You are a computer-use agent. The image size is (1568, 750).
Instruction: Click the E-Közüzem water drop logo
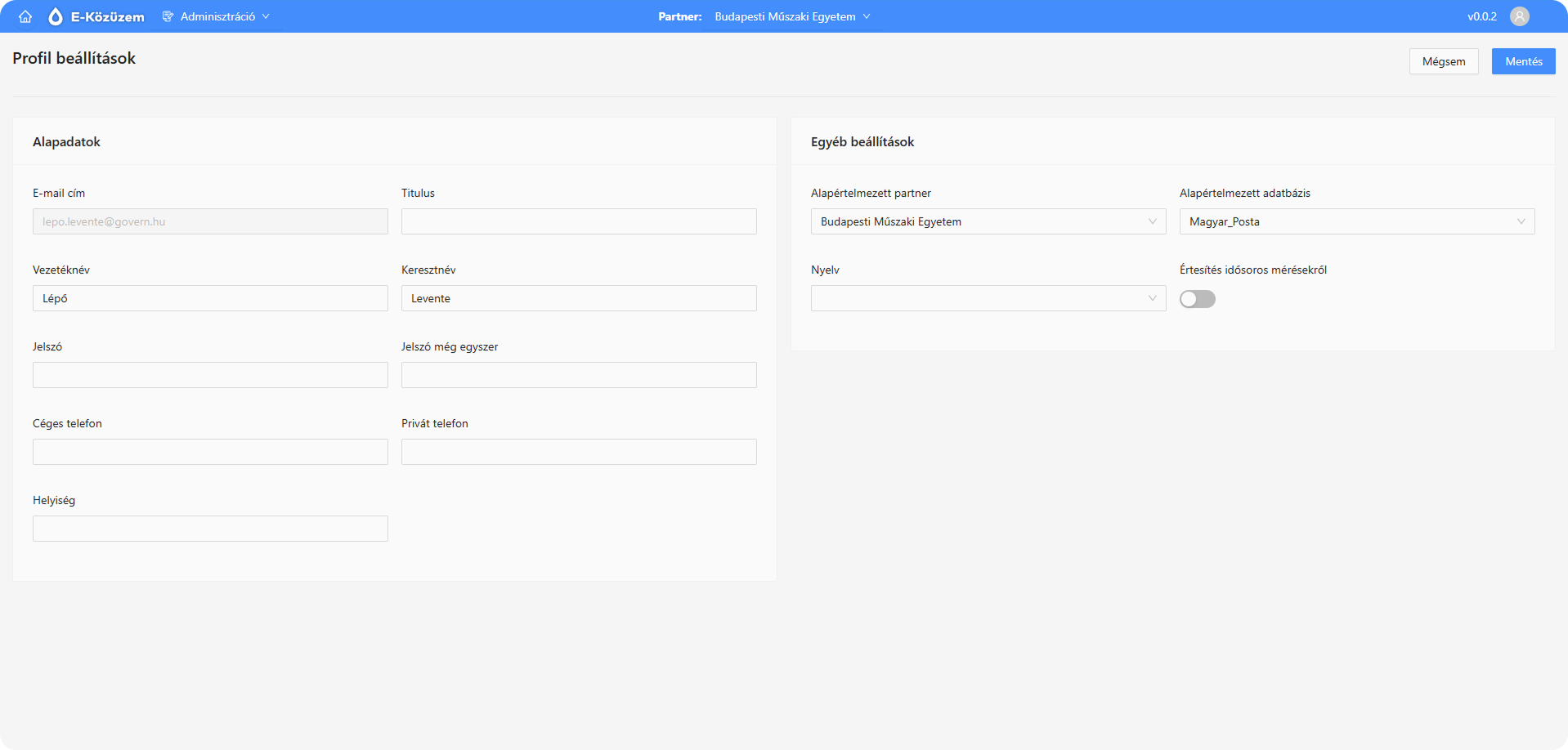point(56,16)
